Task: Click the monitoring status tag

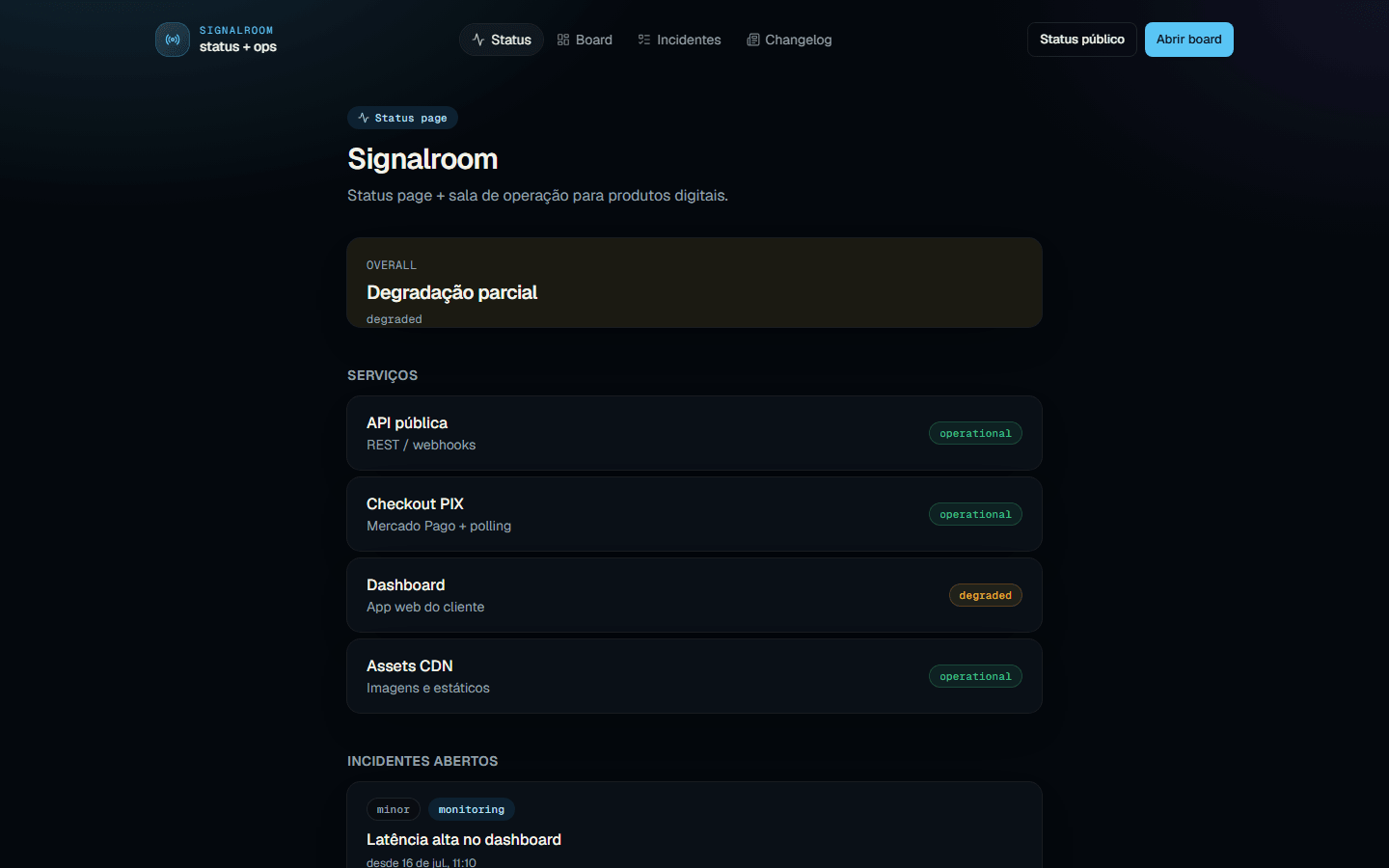Action: (472, 809)
